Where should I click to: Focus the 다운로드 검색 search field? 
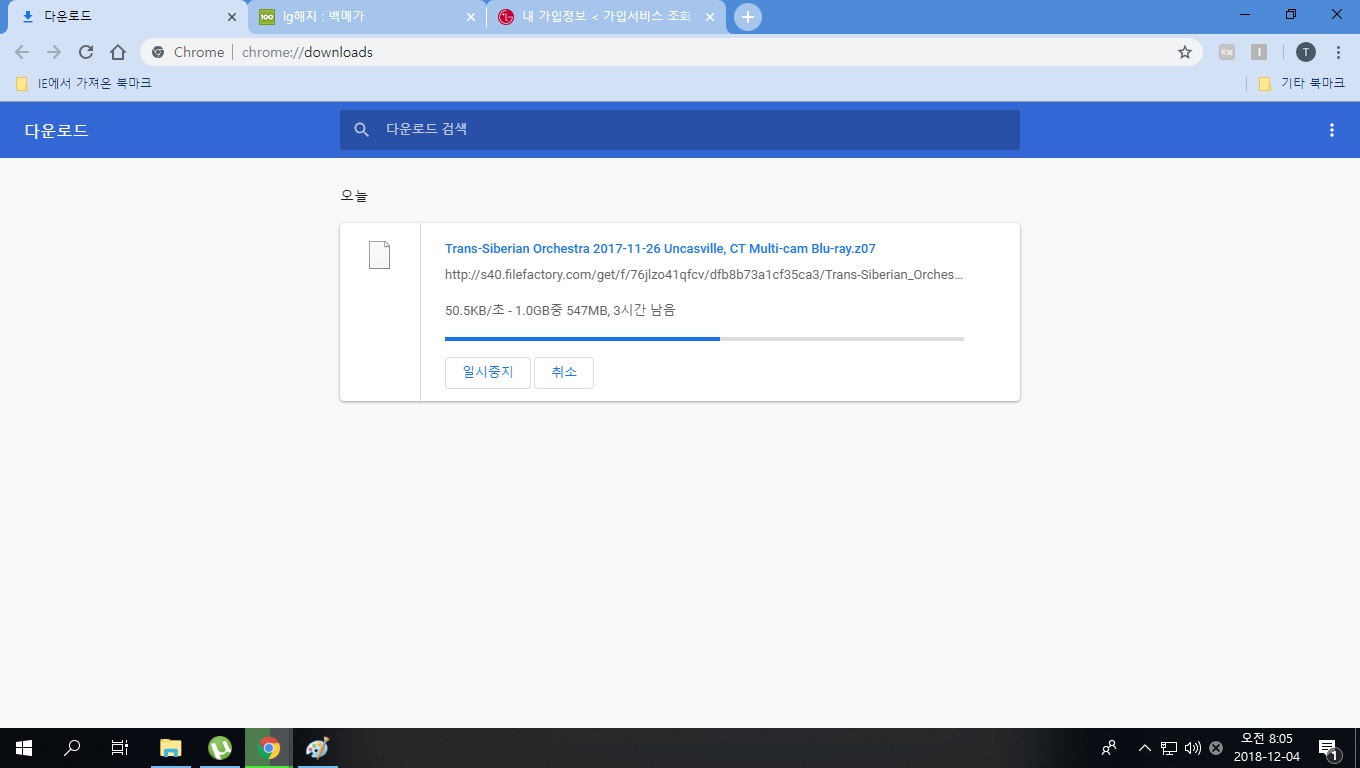point(690,130)
